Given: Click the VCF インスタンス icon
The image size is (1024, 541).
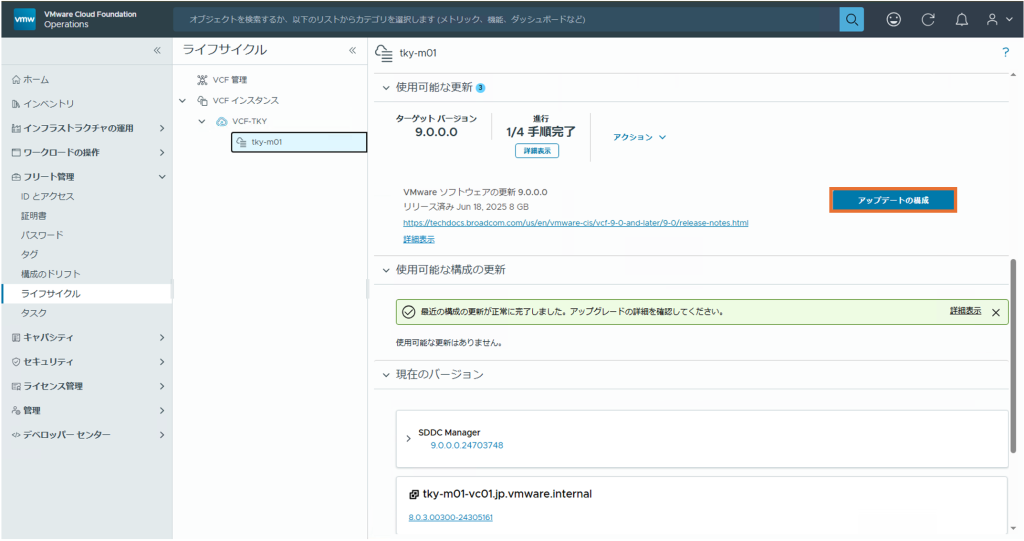Looking at the screenshot, I should pyautogui.click(x=202, y=101).
